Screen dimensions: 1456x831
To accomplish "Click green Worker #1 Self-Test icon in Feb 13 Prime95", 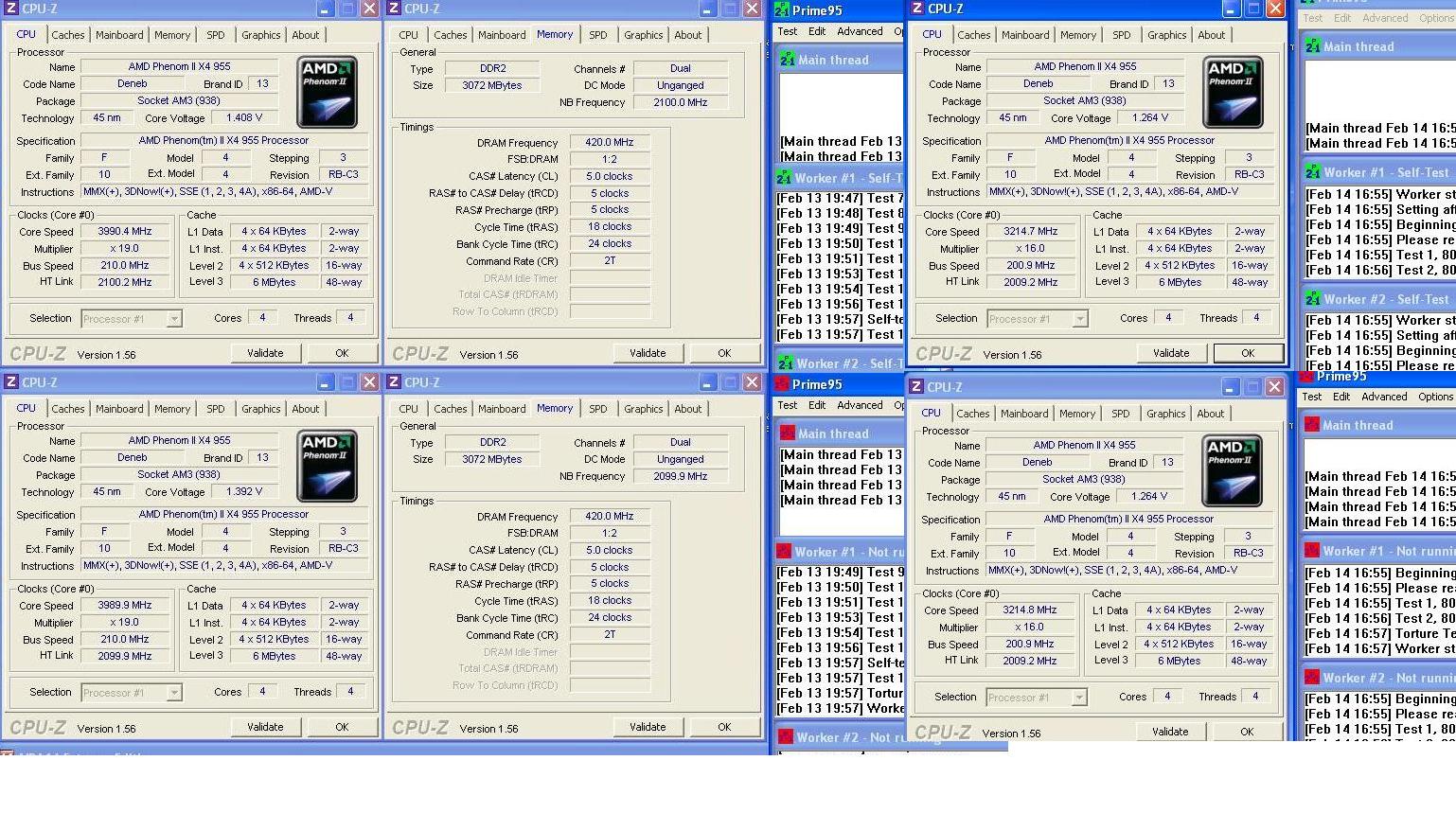I will [784, 178].
